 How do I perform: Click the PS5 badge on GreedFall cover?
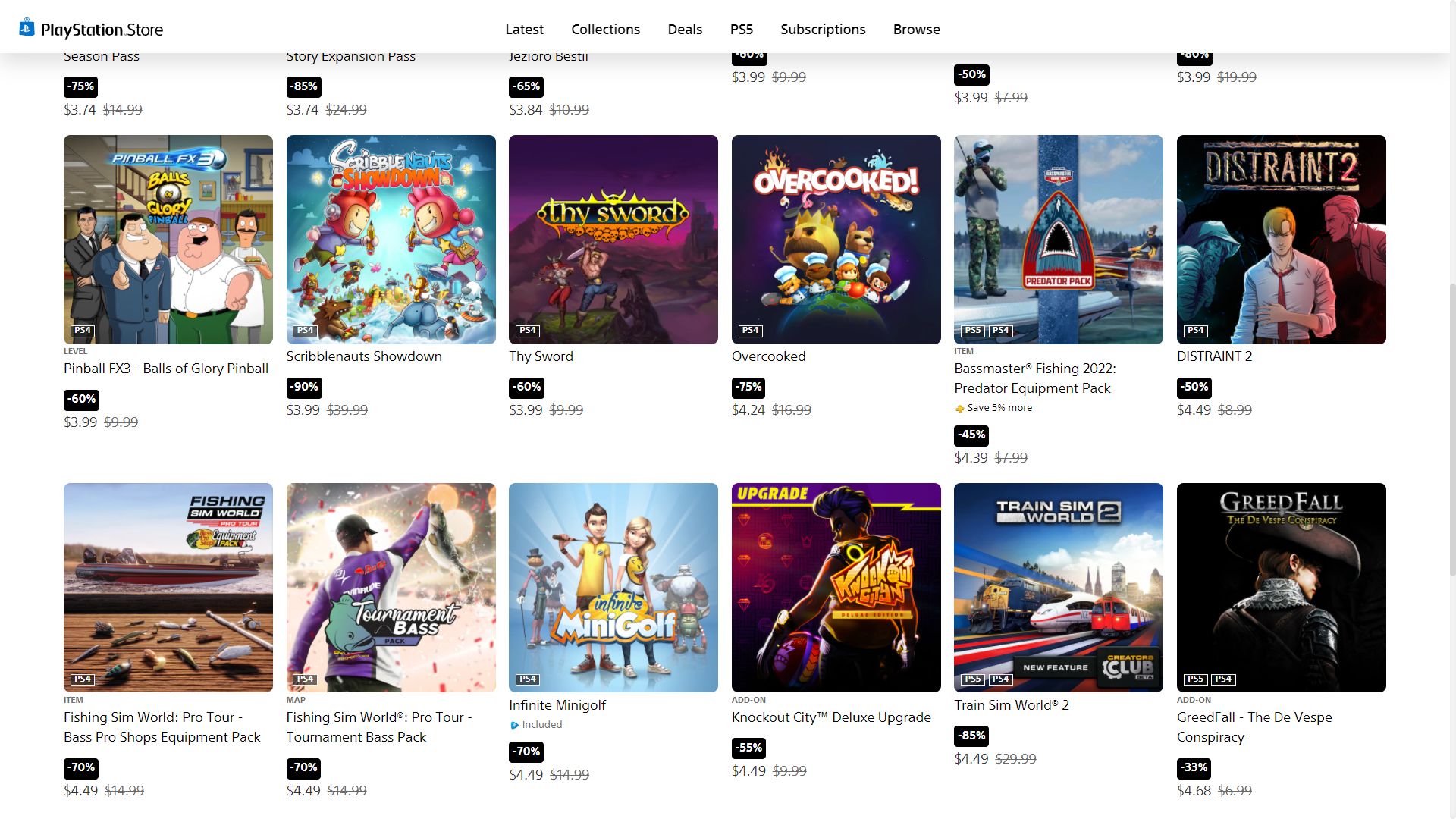(1196, 679)
